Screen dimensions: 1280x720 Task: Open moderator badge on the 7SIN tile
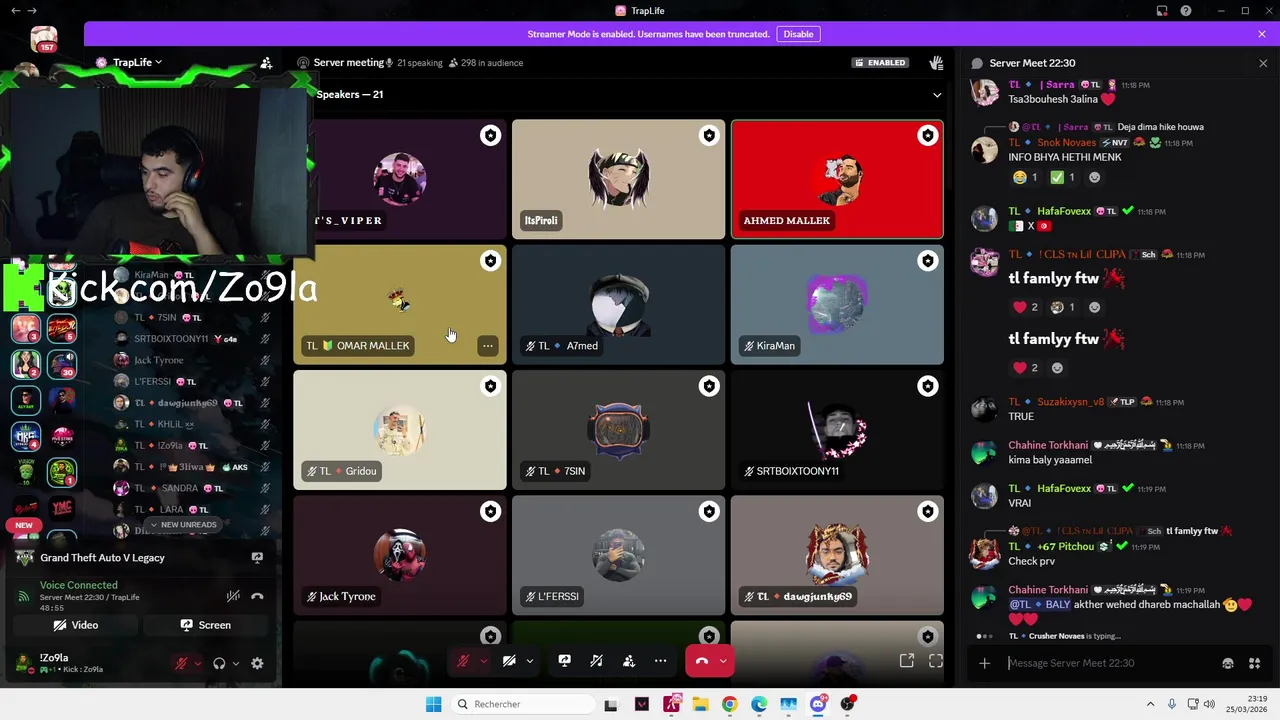[709, 386]
